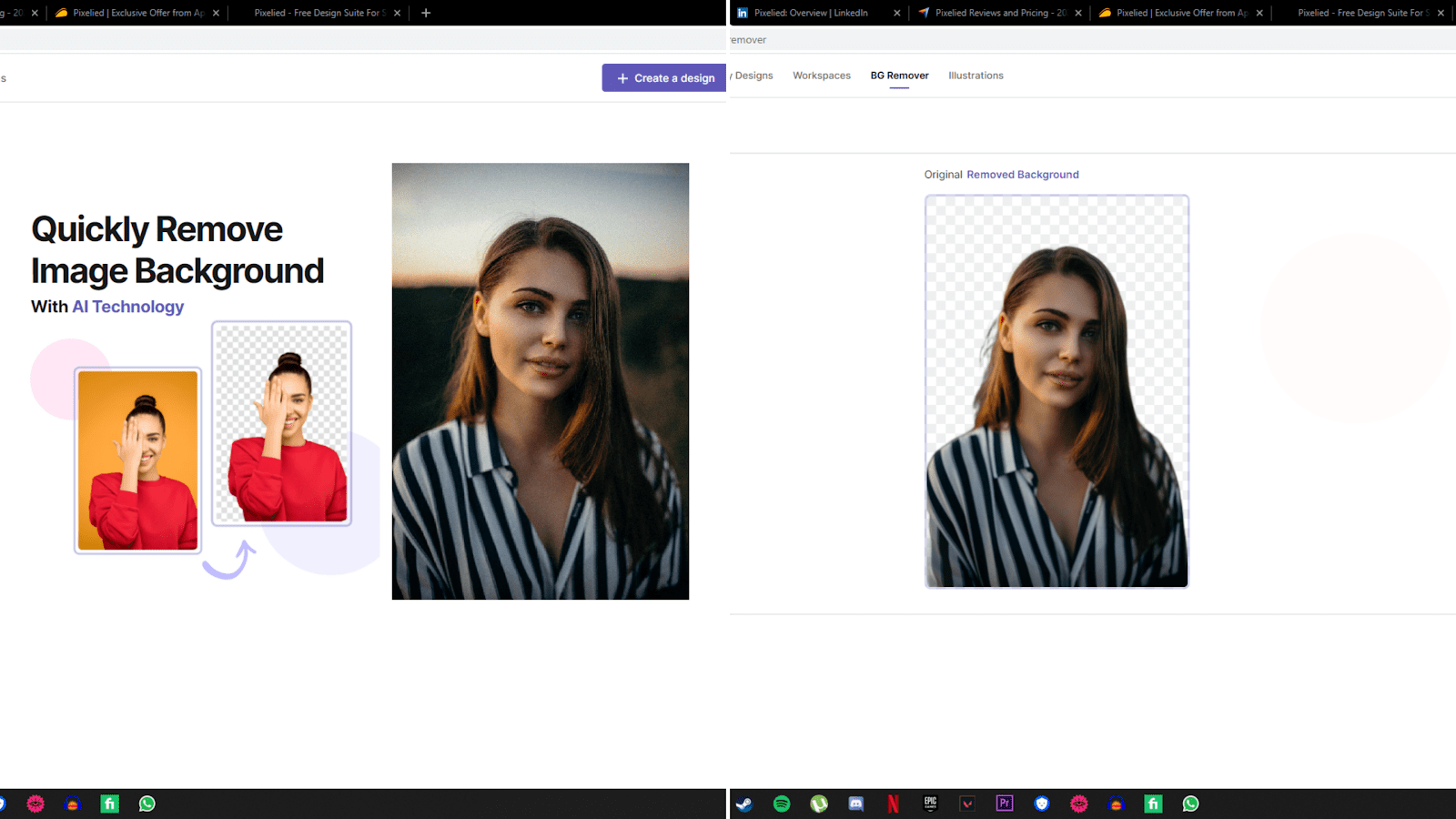Viewport: 1456px width, 819px height.
Task: Open a new browser tab with the plus button
Action: click(x=425, y=13)
